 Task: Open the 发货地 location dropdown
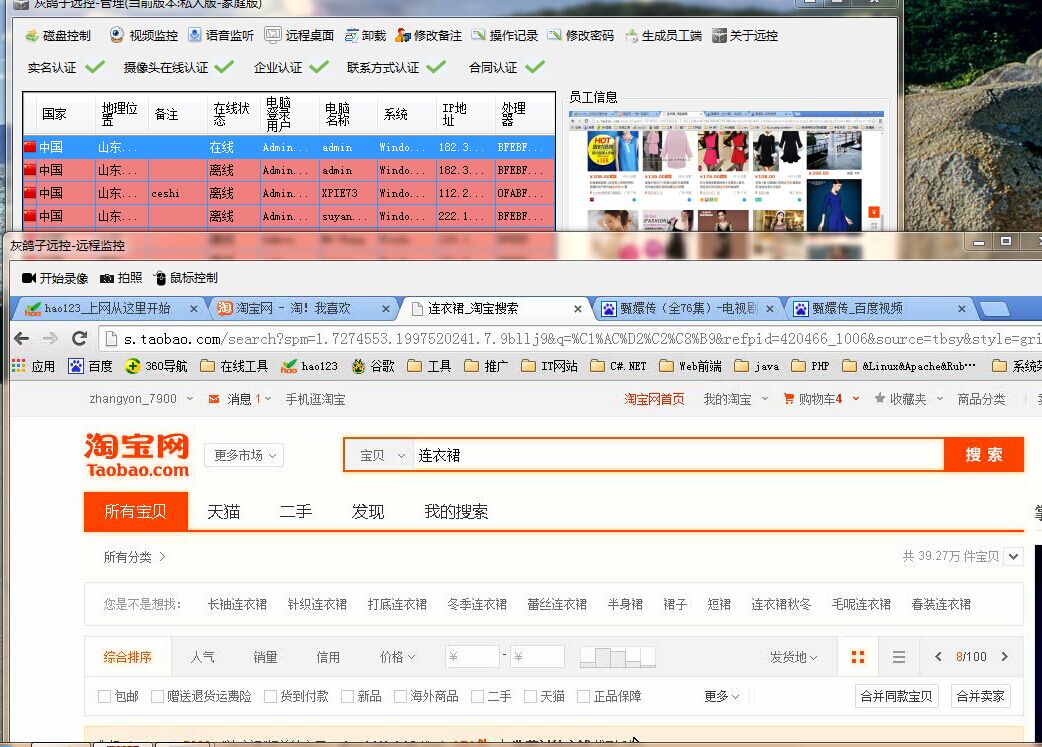793,657
